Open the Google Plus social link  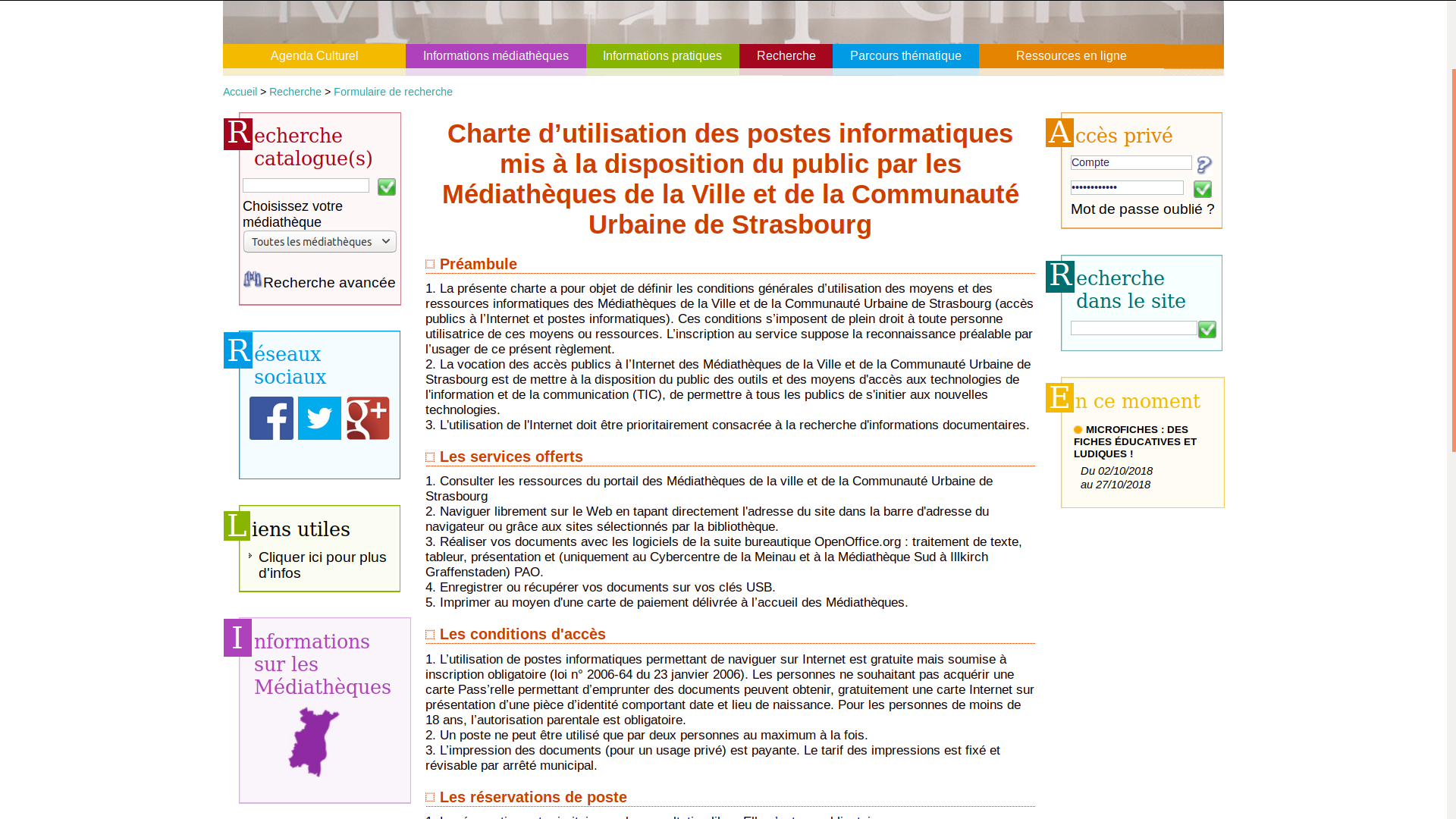tap(368, 418)
